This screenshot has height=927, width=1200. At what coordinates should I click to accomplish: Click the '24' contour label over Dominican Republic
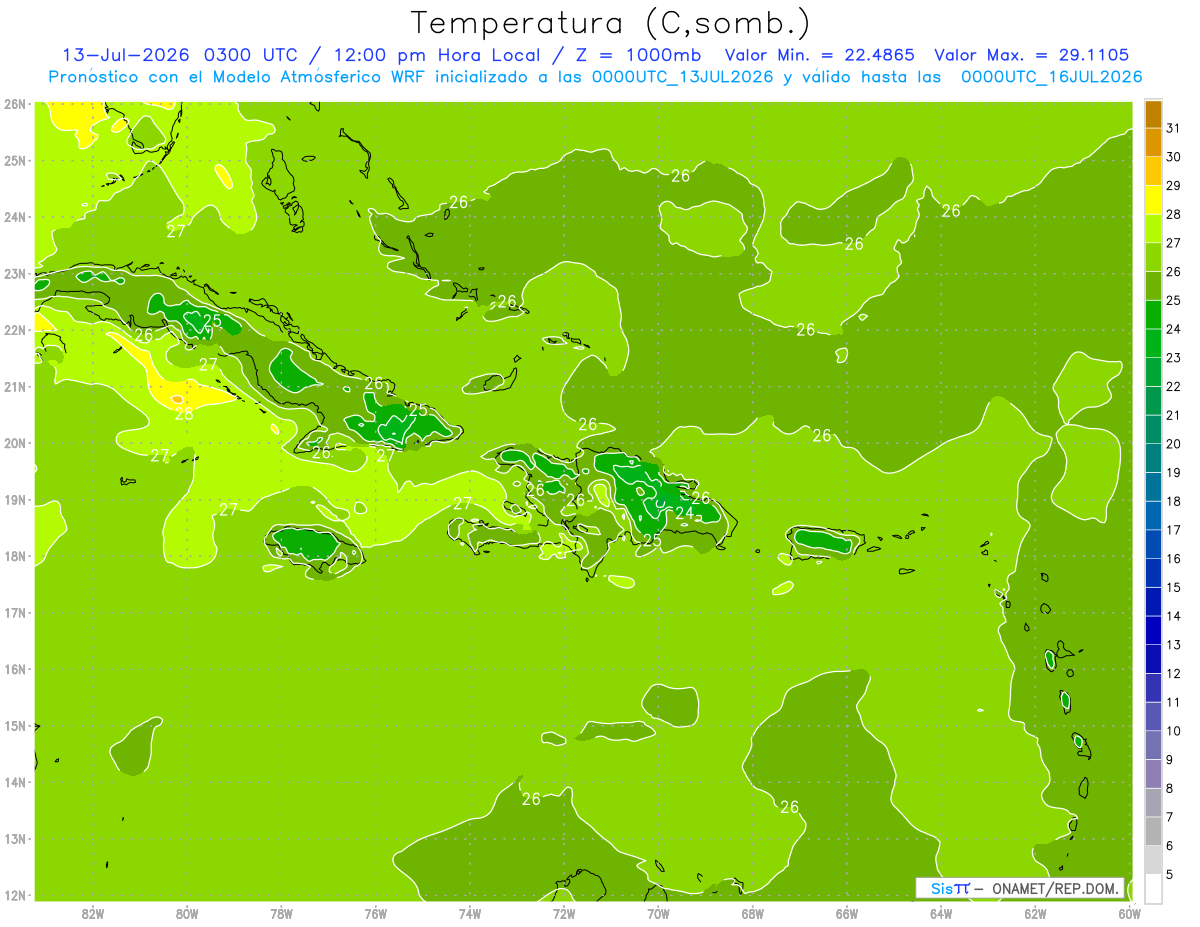(684, 514)
